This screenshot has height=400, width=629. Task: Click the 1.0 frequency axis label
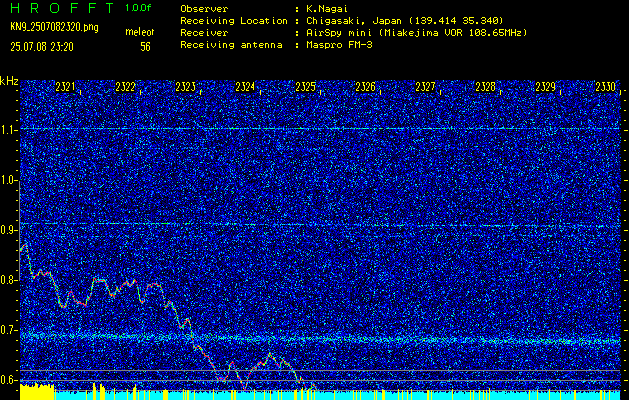pyautogui.click(x=9, y=180)
